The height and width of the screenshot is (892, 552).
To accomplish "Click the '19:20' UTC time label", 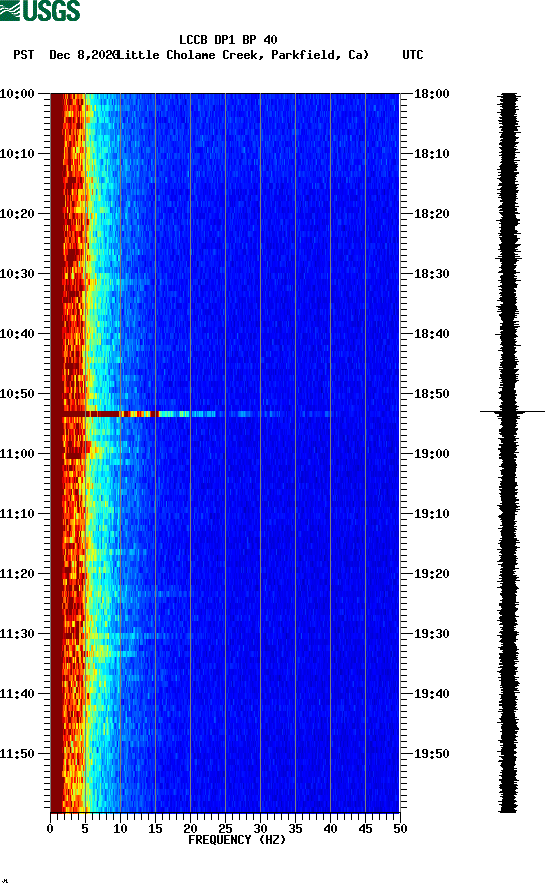I will 432,573.
